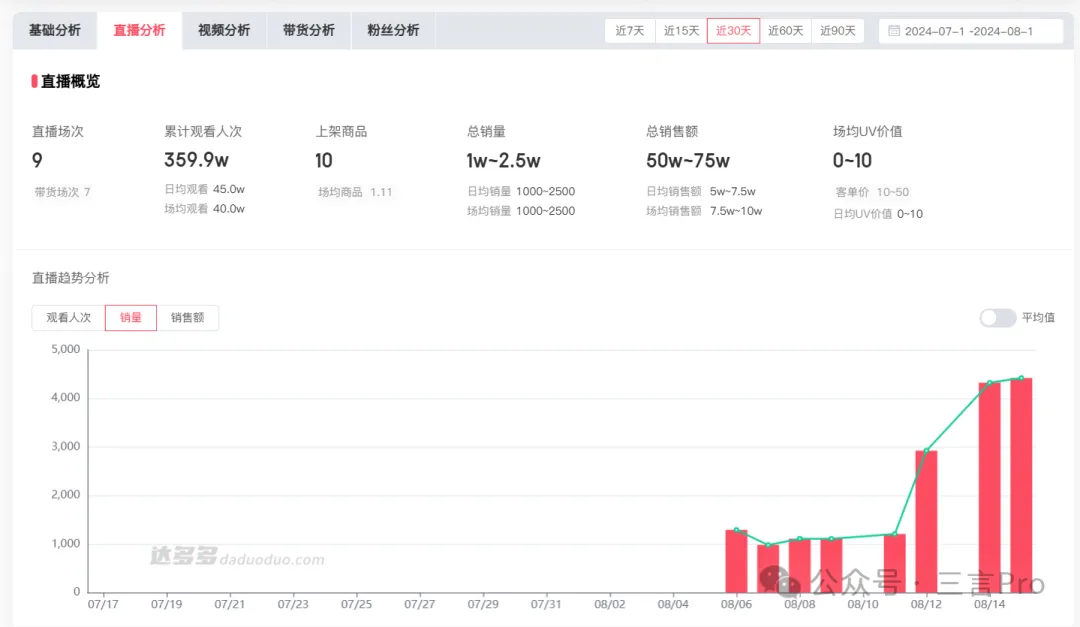The width and height of the screenshot is (1080, 627).
Task: Switch to the 基础分析 tab
Action: (x=55, y=30)
